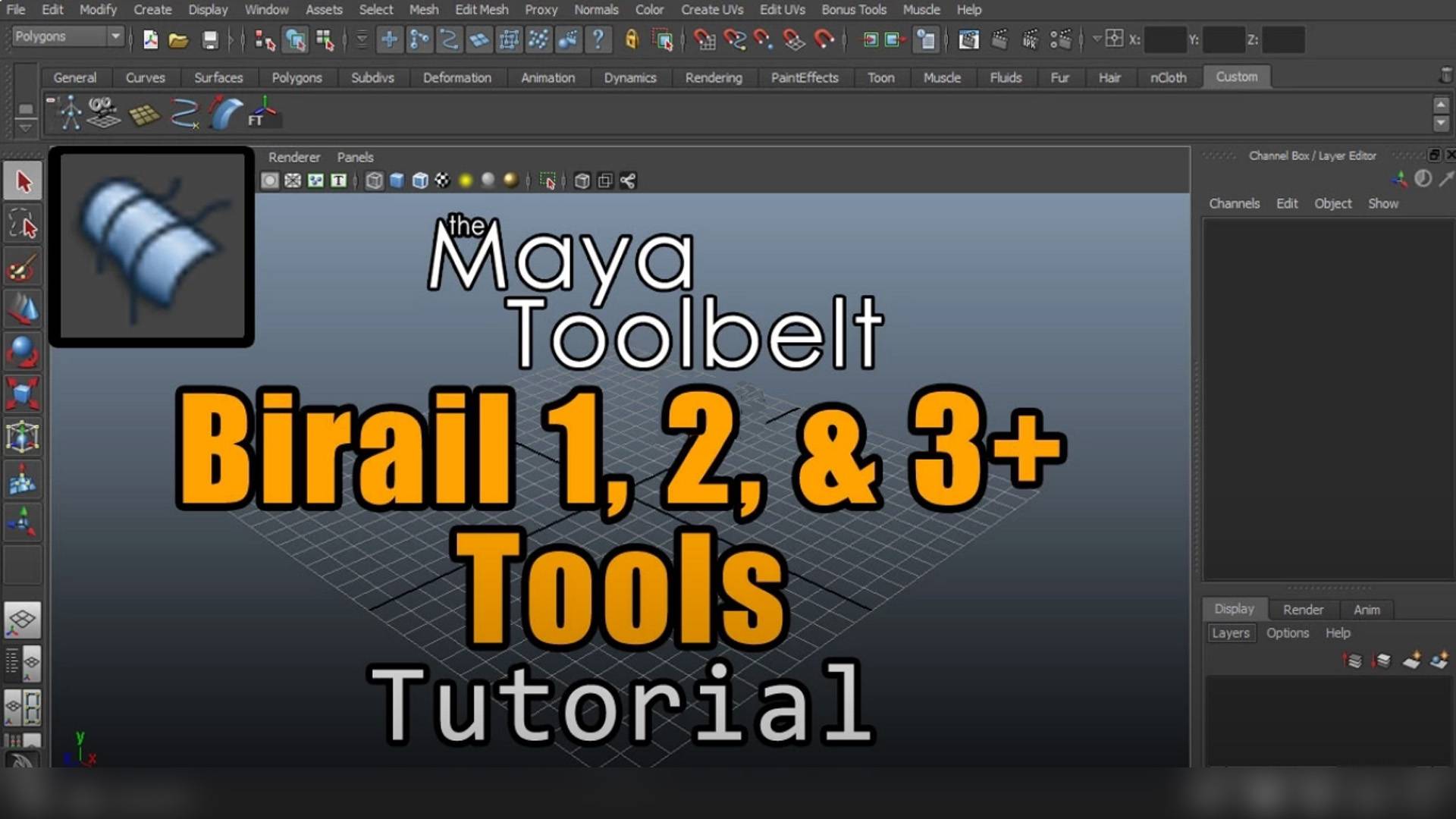Open the viewport Panels menu
Screen dimensions: 1456x819
355,157
